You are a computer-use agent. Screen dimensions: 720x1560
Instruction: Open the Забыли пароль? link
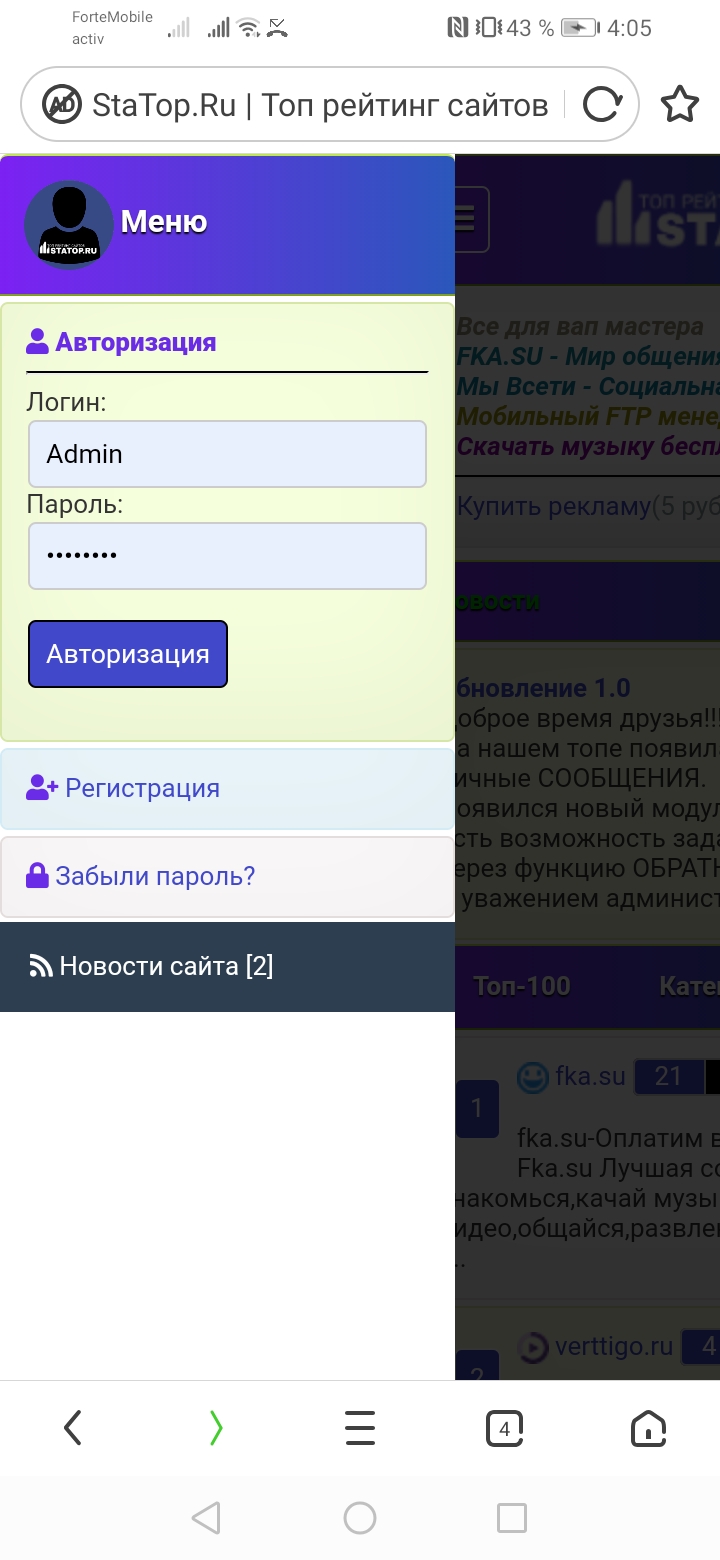[155, 876]
